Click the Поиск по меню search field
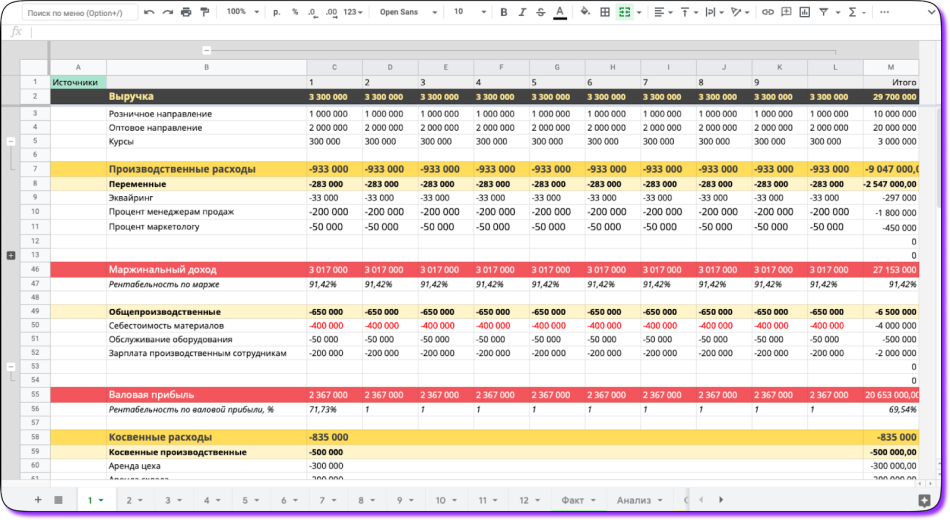Screen dimensions: 950x520 [x=79, y=13]
